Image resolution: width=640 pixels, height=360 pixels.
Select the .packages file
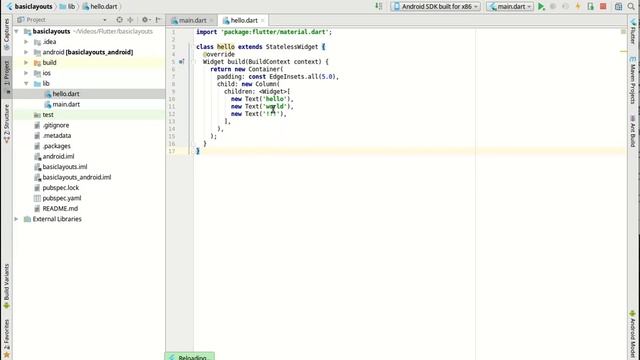point(56,146)
